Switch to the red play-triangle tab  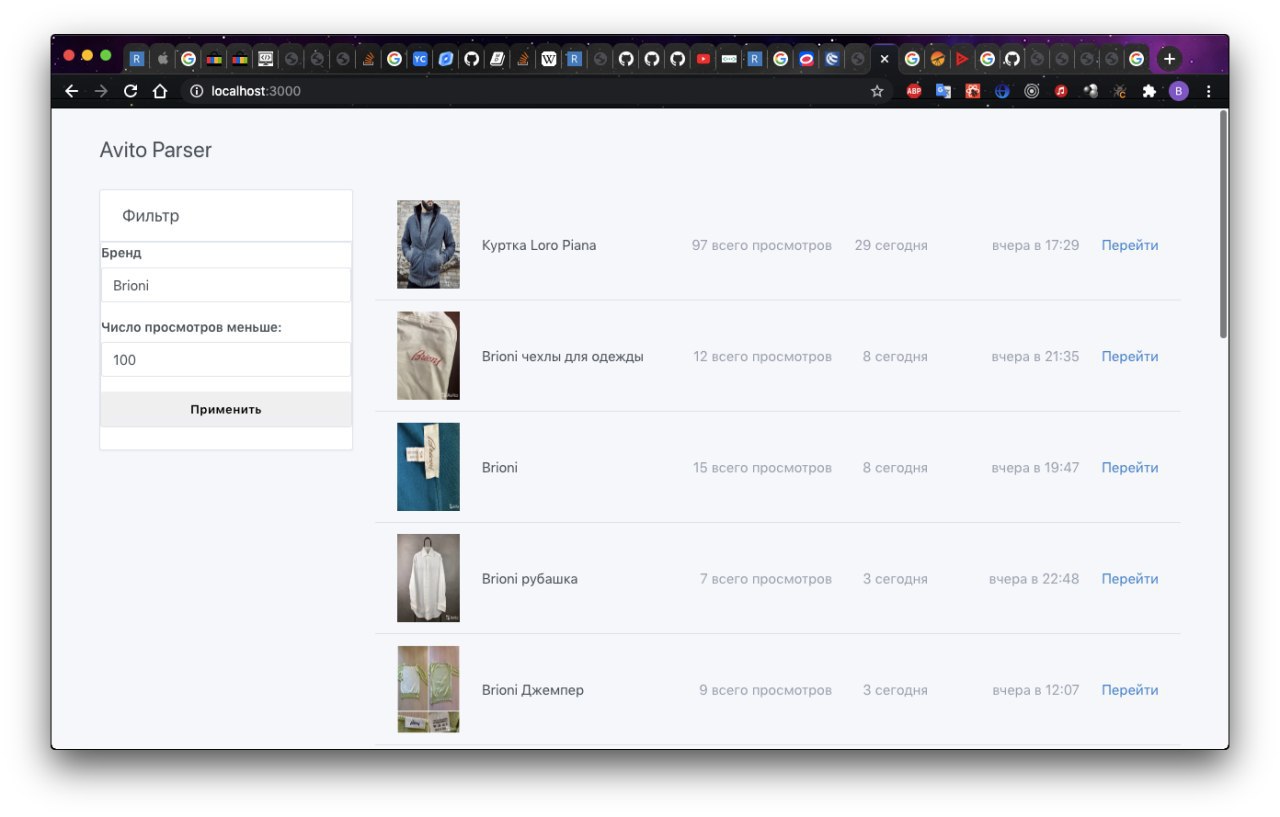click(961, 59)
